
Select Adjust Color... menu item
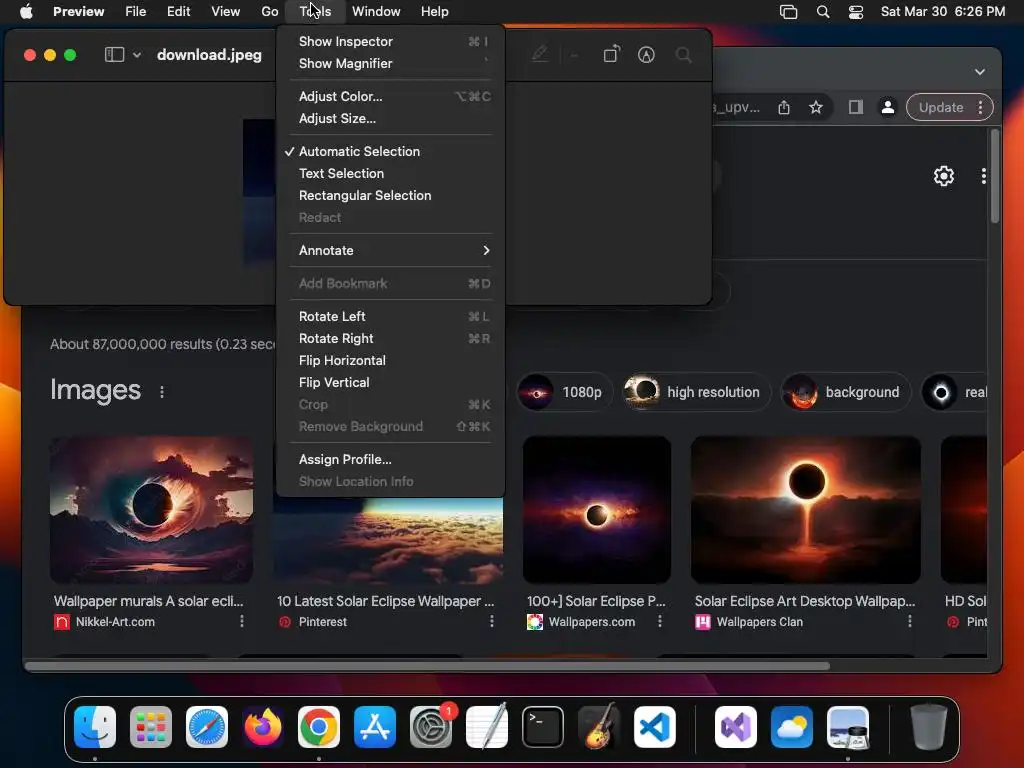[x=391, y=96]
